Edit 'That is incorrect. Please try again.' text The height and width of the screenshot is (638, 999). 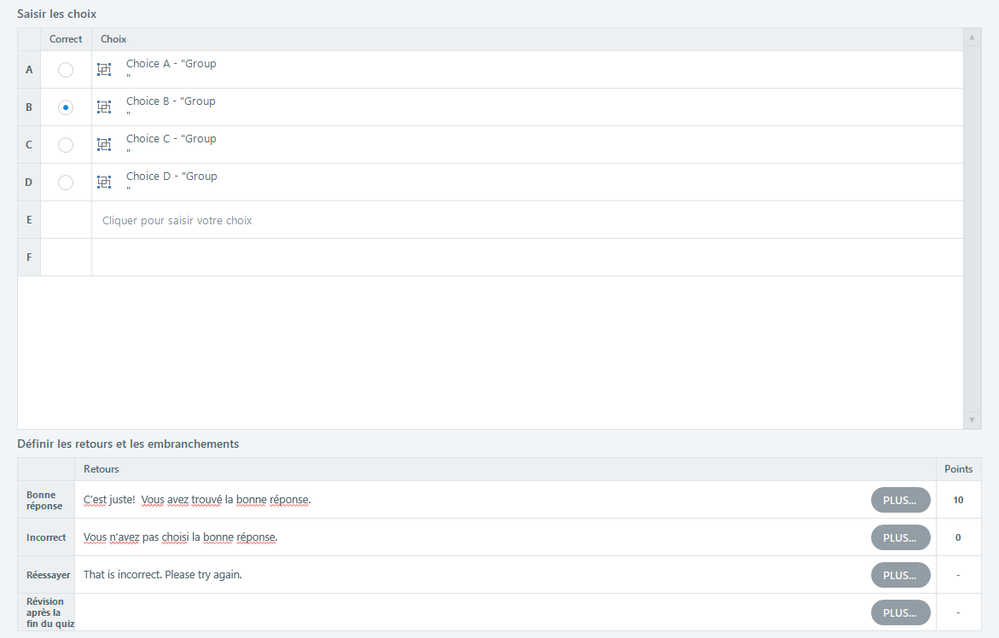[x=162, y=575]
